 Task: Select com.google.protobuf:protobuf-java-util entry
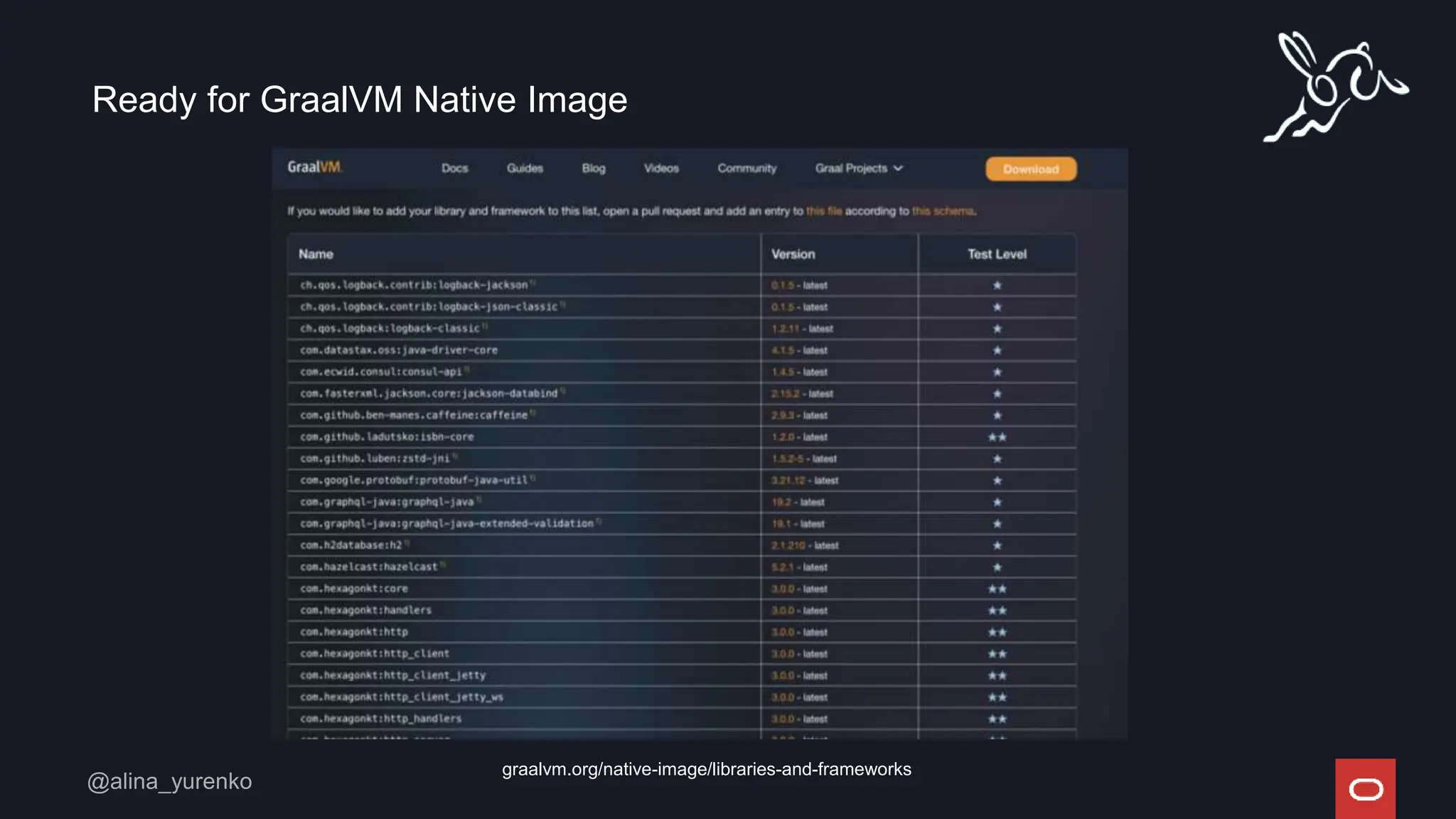click(414, 481)
